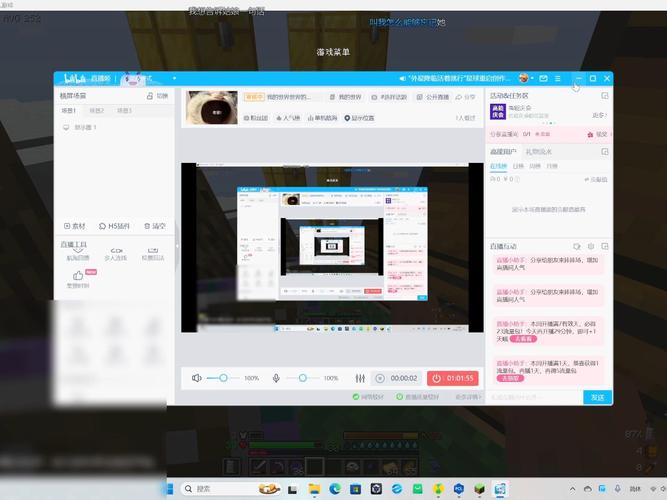Open the Minecraft block icon on the taskbar
Screen dimensions: 667x500
[x=479, y=489]
